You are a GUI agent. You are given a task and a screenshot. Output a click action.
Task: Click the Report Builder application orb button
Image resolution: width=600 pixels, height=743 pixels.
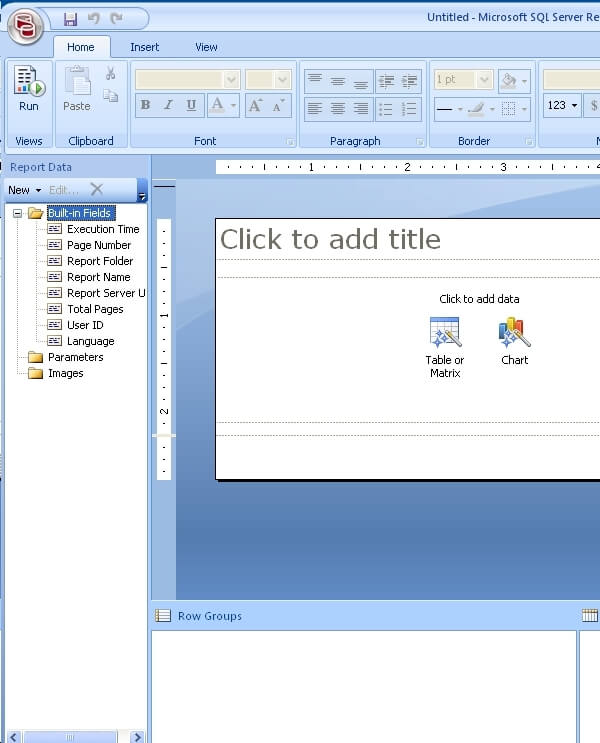[x=25, y=26]
